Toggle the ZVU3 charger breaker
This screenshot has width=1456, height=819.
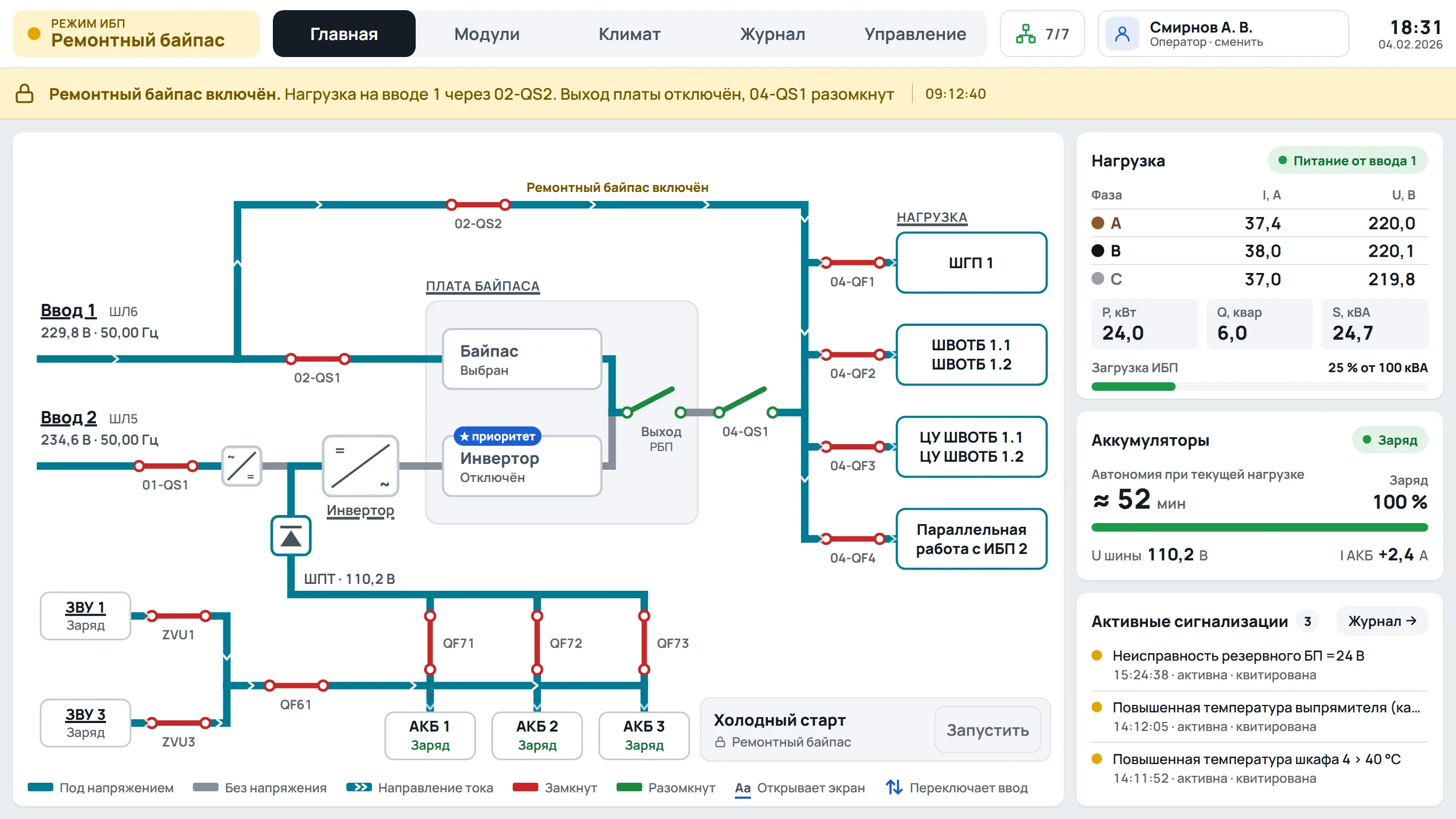(179, 723)
